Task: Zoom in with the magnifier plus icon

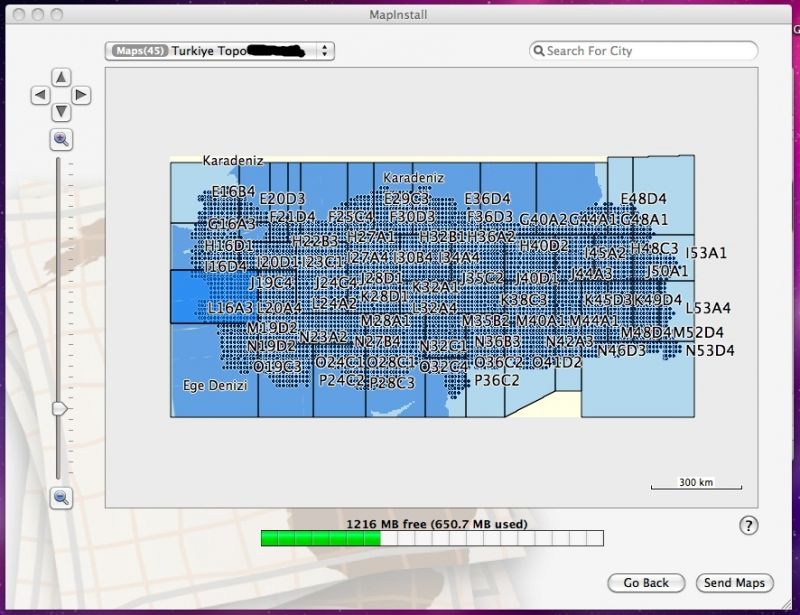Action: pyautogui.click(x=61, y=140)
